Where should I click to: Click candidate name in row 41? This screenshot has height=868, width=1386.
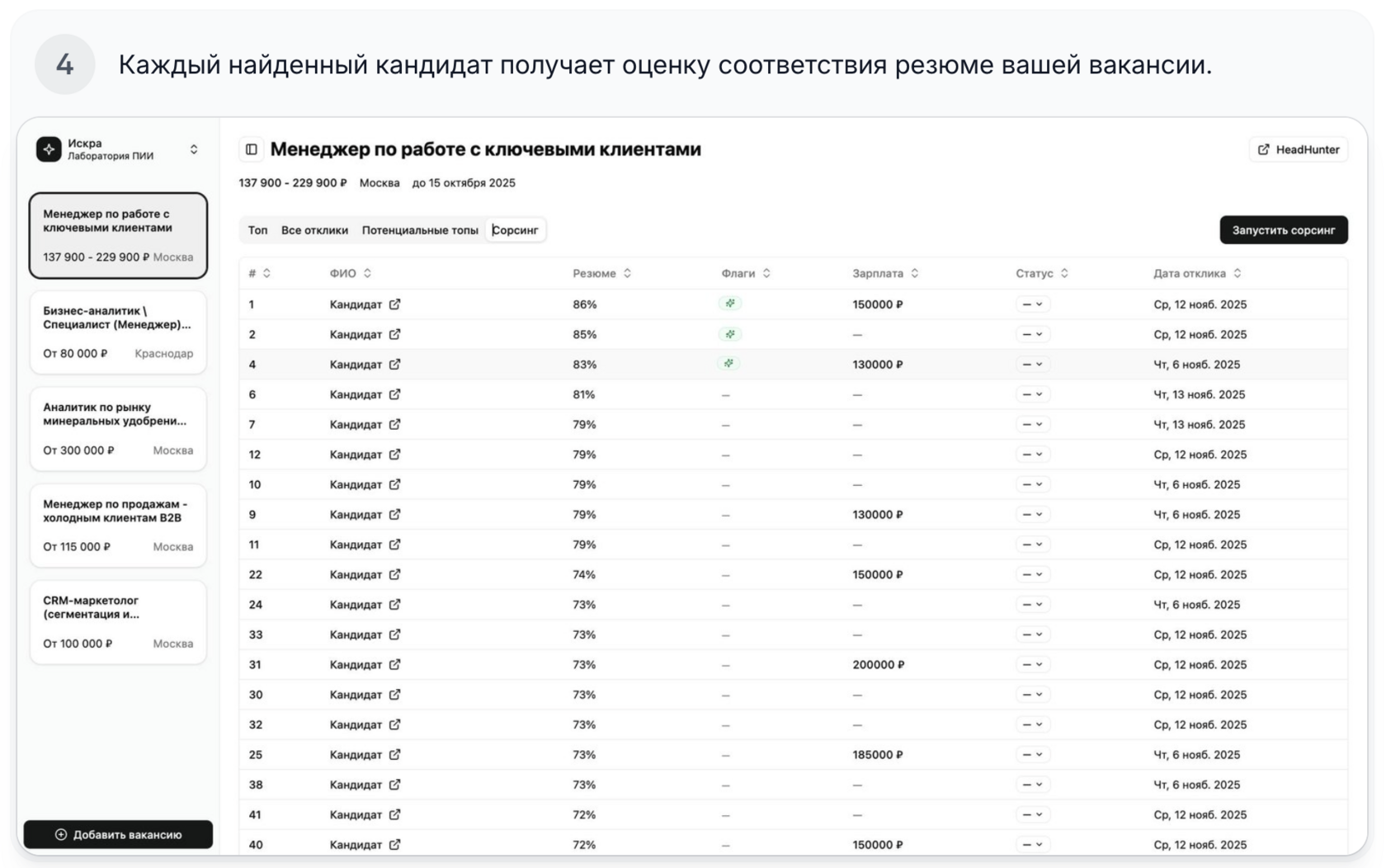tap(356, 814)
